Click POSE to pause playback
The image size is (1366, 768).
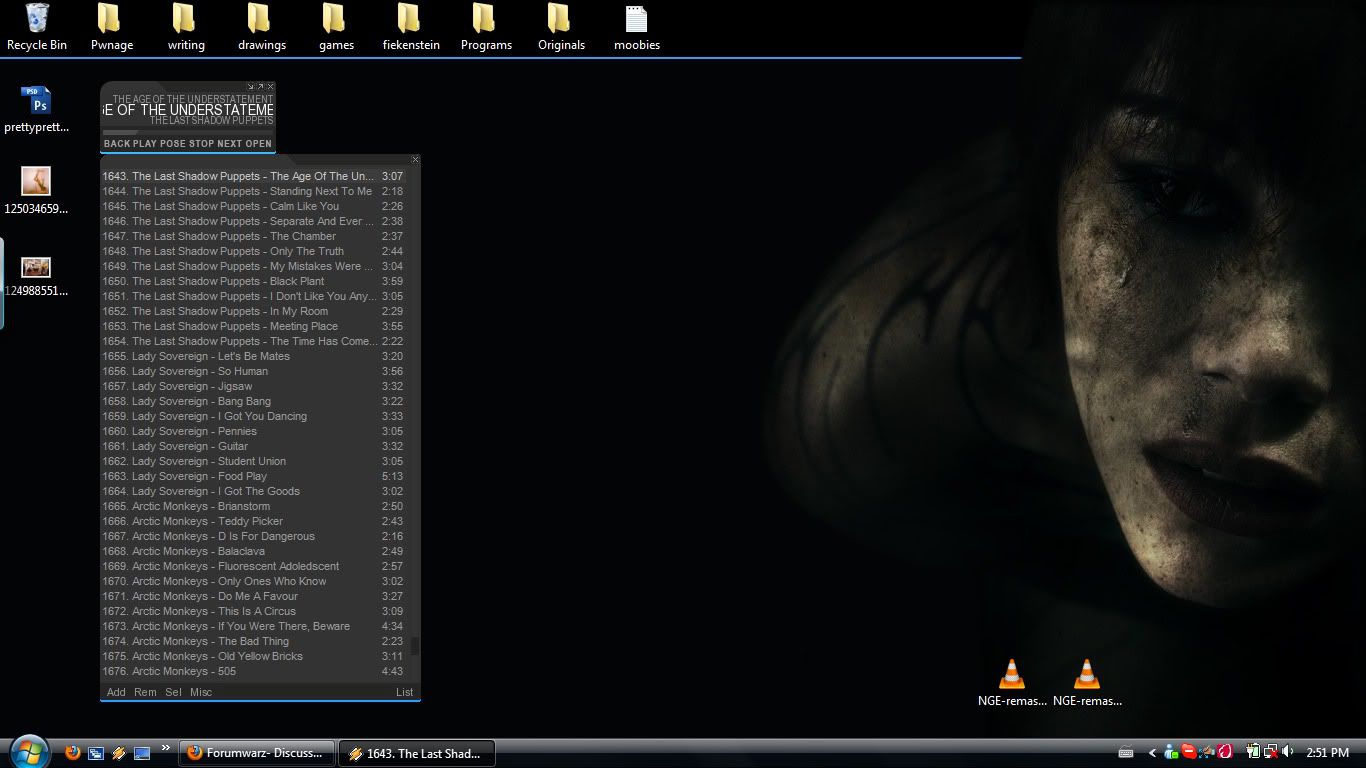pyautogui.click(x=173, y=143)
